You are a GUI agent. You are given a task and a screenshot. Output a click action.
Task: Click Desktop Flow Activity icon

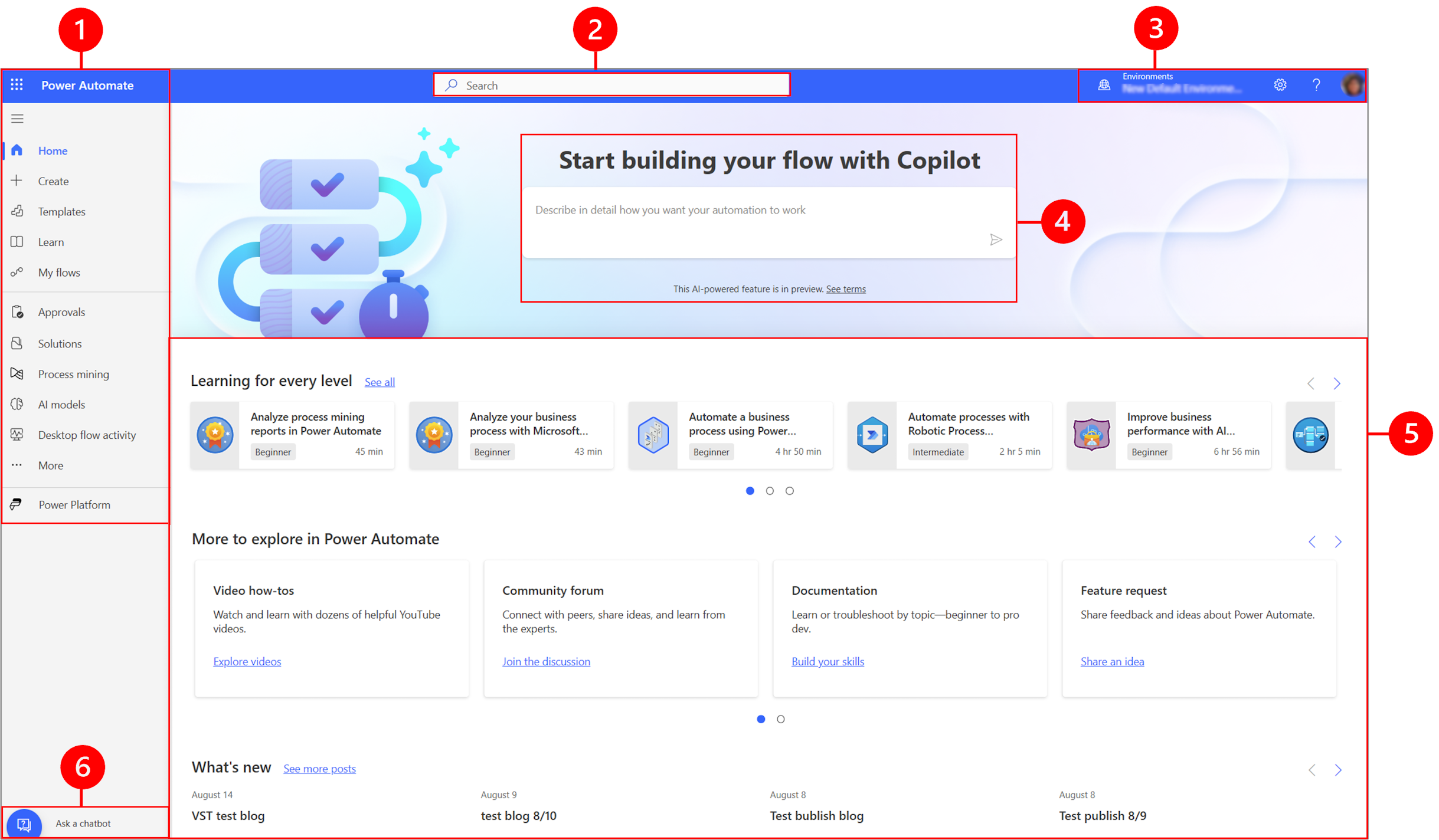tap(19, 434)
